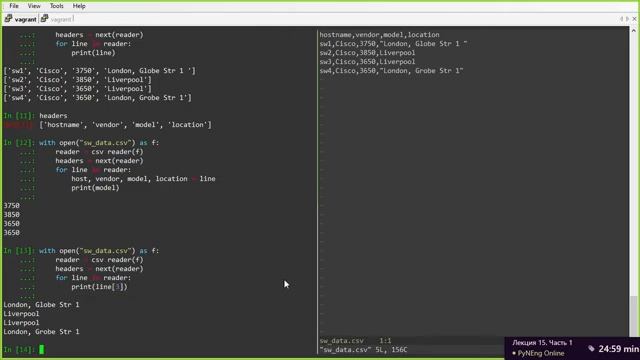Click the scrollbar up arrow

tap(633, 31)
